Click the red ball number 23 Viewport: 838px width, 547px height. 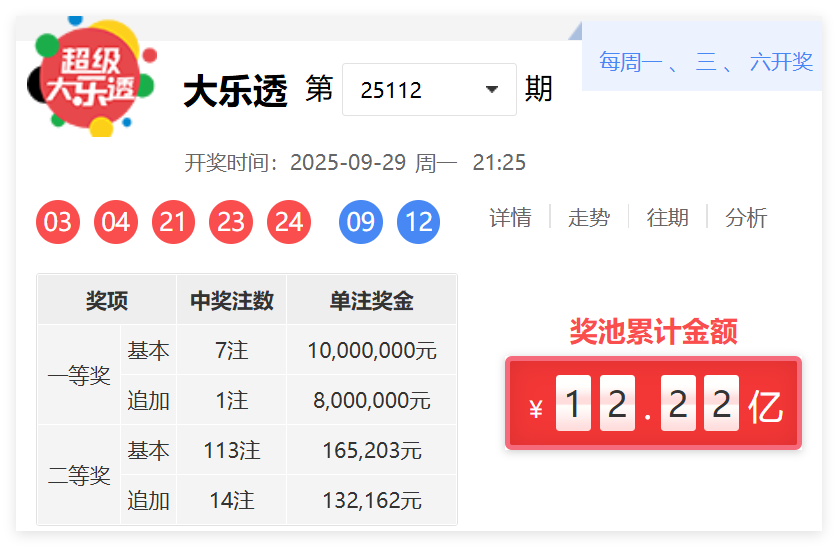coord(231,222)
